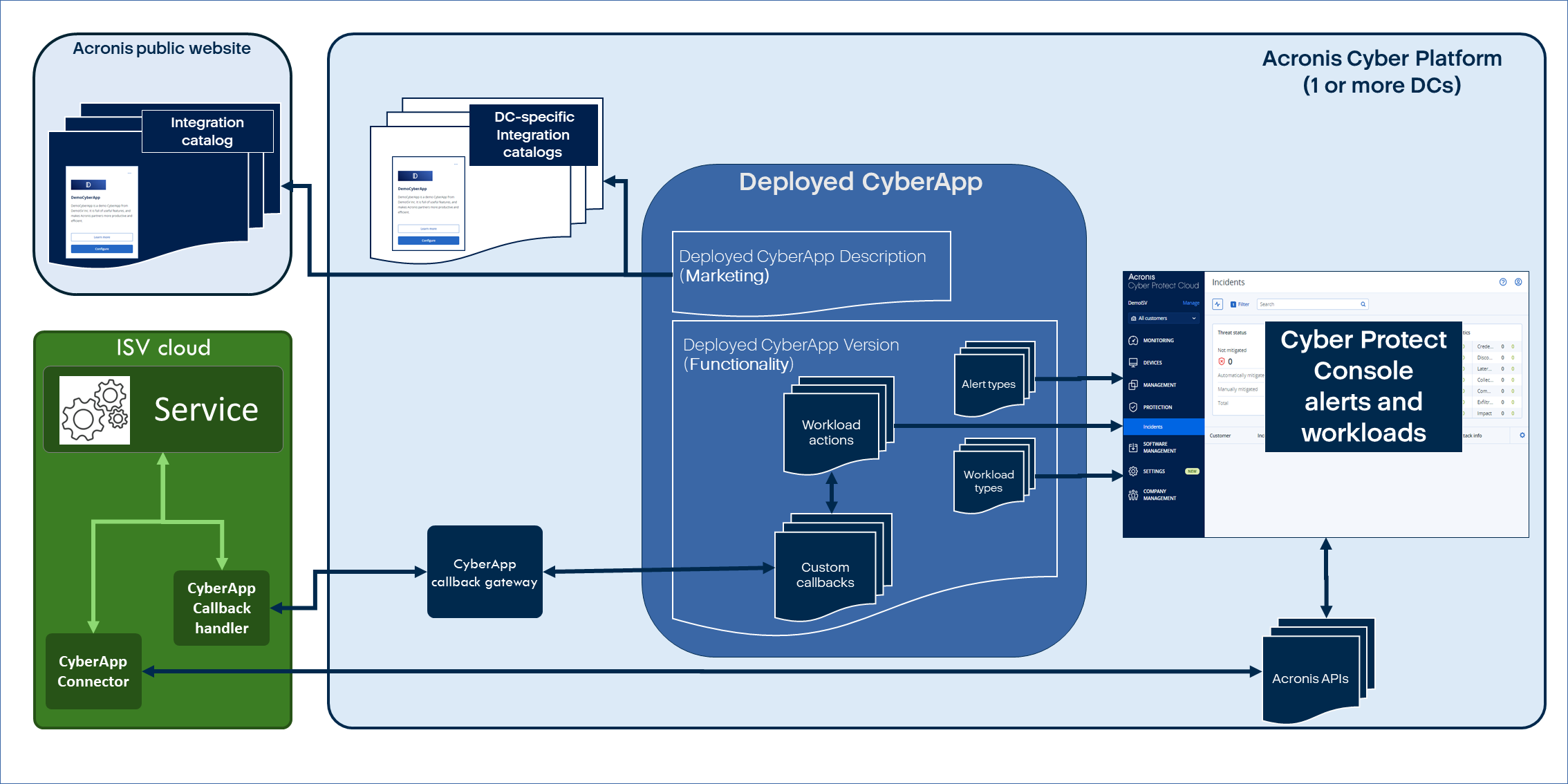Click the Manage link next to DemoISV
1568x784 pixels.
1191,303
